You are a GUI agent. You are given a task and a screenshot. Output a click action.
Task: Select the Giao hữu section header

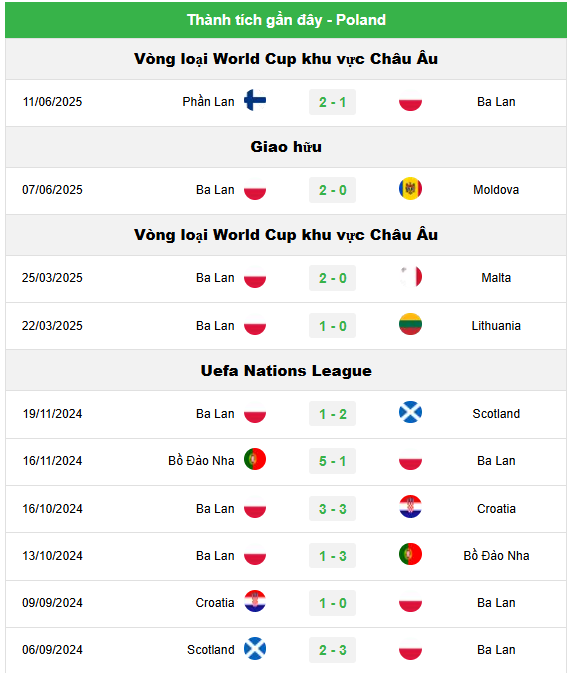pos(286,147)
